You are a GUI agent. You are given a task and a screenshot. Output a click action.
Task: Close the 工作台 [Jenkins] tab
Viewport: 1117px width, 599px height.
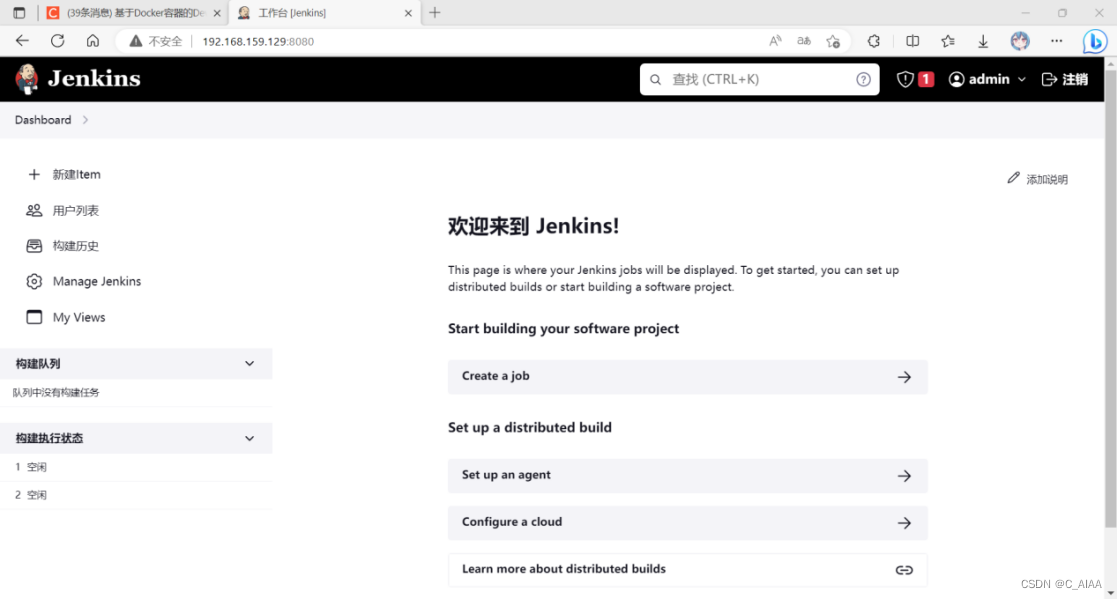tap(408, 13)
